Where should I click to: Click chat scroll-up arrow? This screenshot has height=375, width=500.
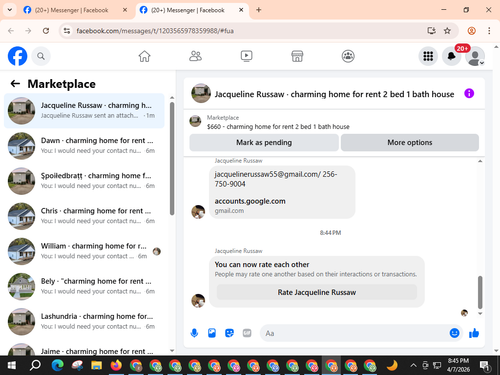pyautogui.click(x=480, y=161)
